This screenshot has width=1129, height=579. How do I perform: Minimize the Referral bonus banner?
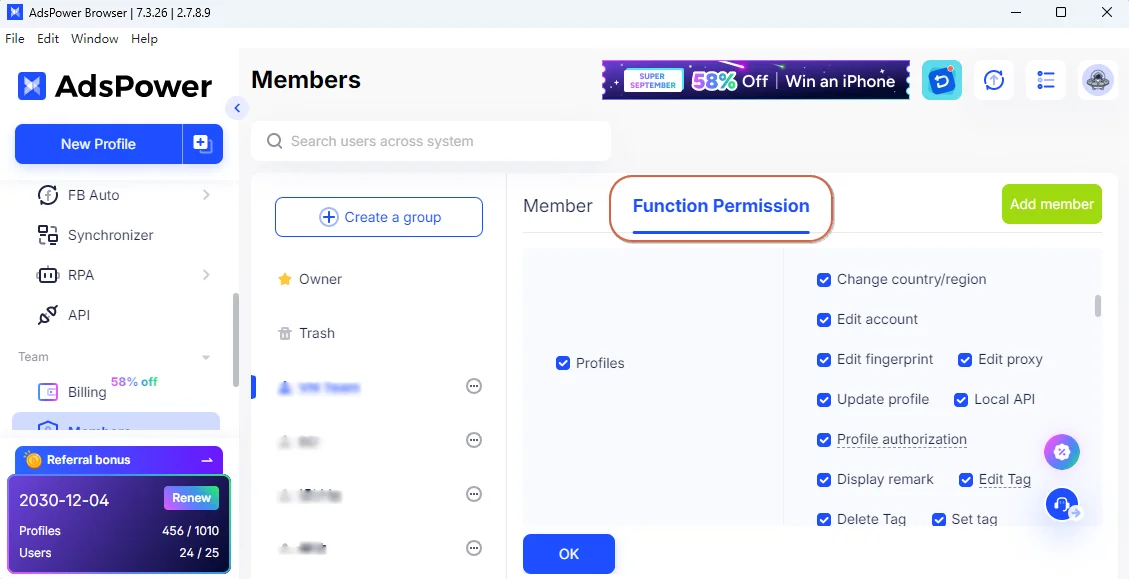(207, 460)
